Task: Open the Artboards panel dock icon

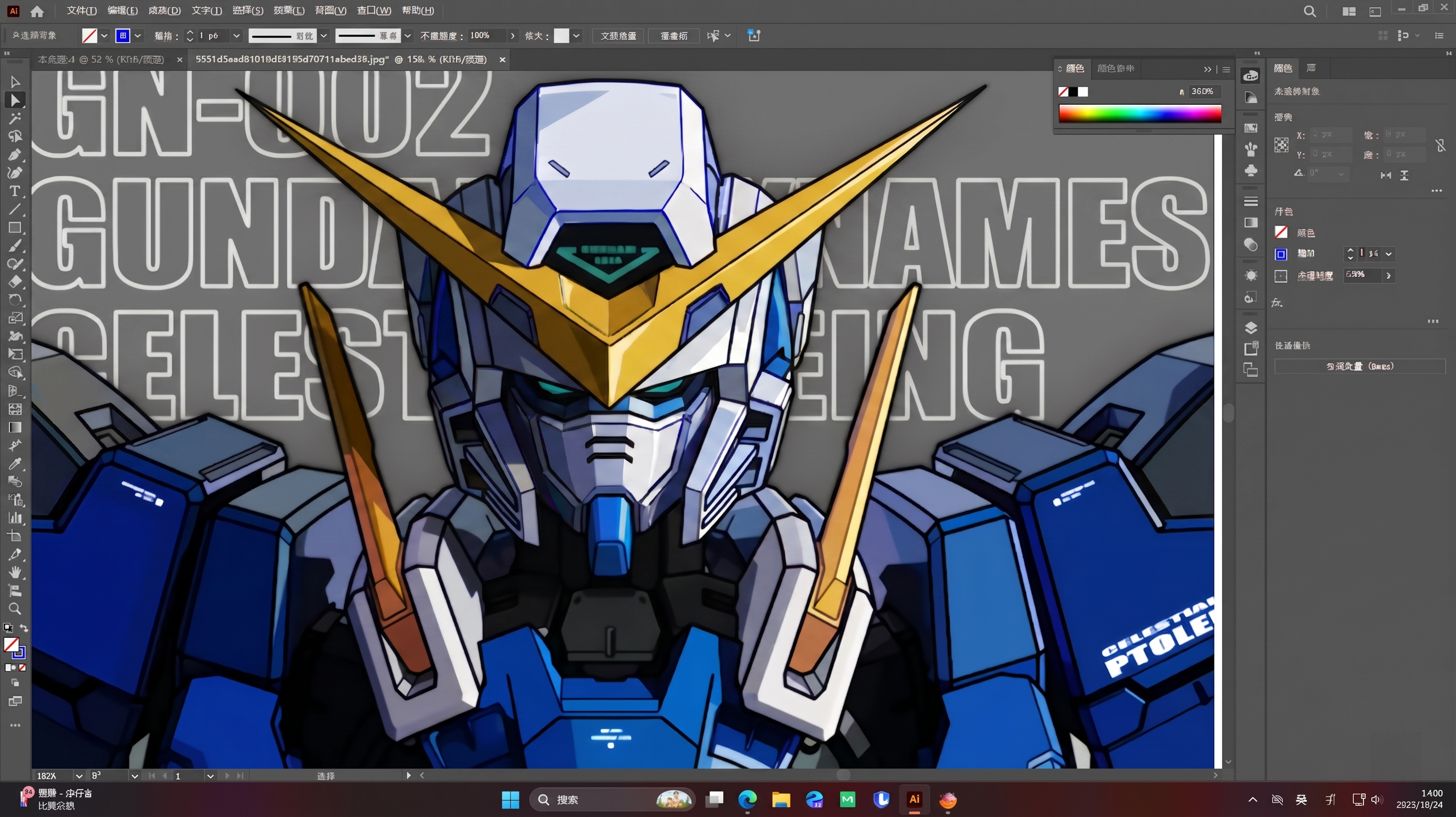Action: click(1251, 371)
